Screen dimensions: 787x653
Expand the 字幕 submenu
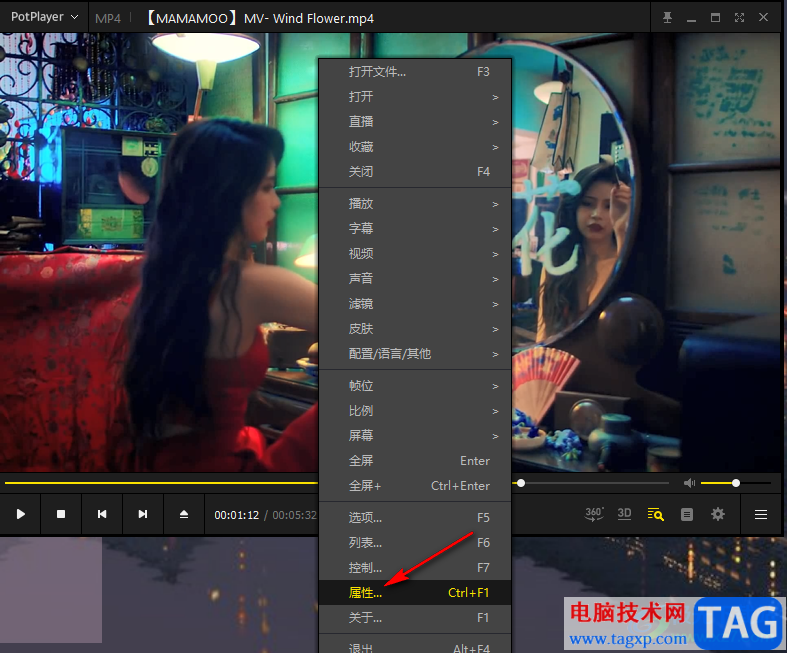(x=415, y=229)
